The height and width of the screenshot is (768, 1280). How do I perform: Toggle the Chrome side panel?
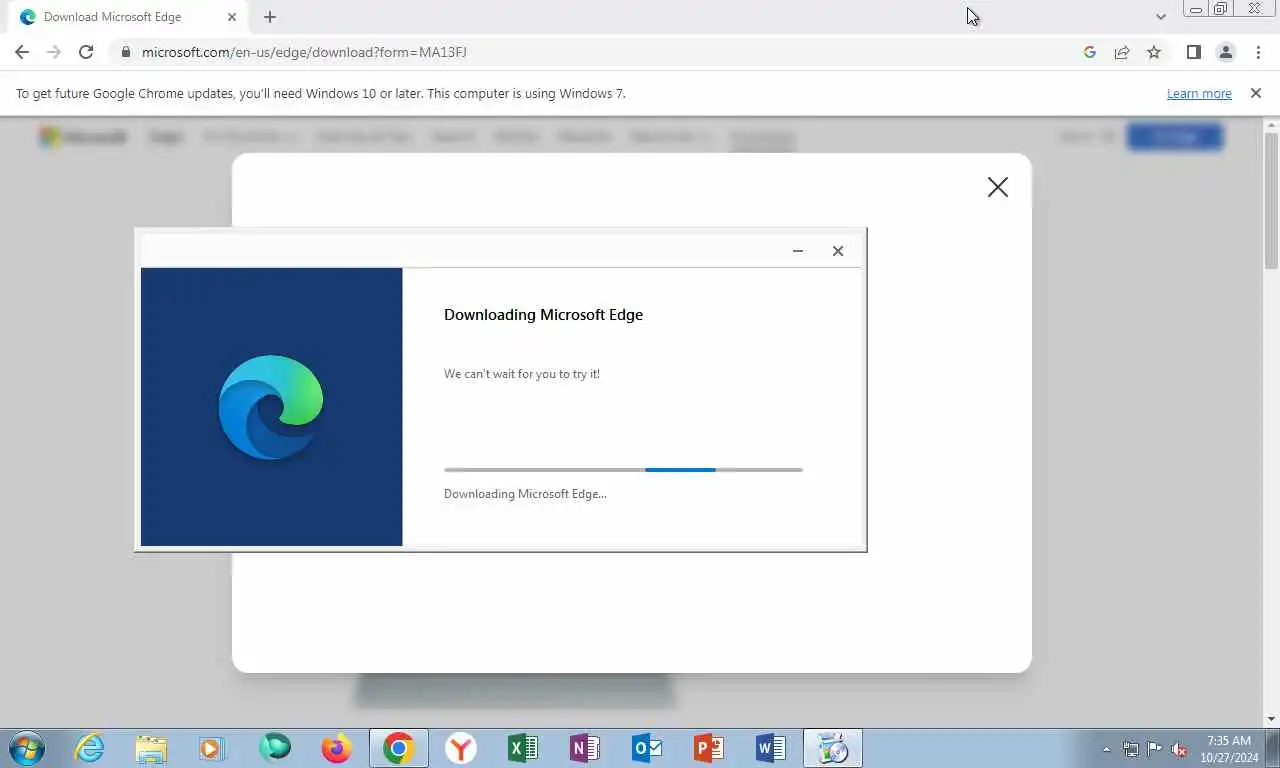click(x=1193, y=52)
